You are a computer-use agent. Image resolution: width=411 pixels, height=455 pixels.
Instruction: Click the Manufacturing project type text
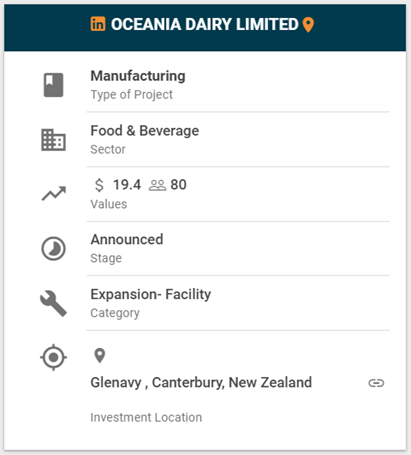pyautogui.click(x=138, y=76)
